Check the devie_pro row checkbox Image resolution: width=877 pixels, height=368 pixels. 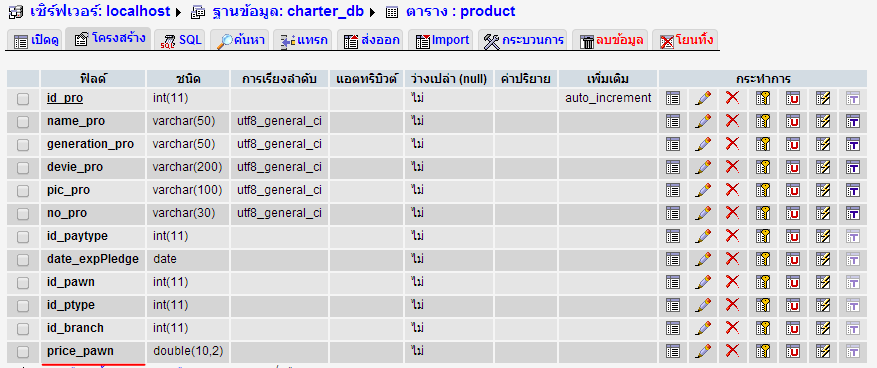(x=23, y=168)
